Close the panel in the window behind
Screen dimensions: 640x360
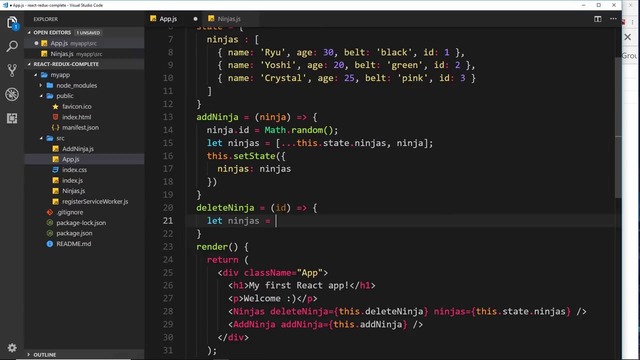[x=628, y=37]
